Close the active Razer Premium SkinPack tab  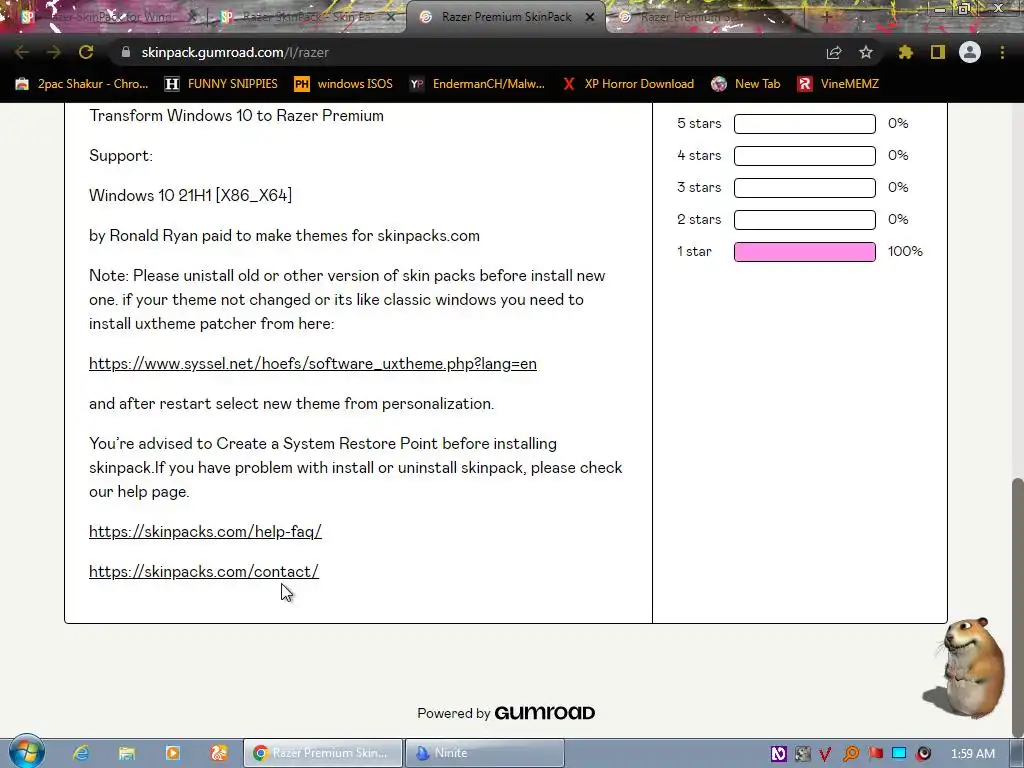coord(590,17)
